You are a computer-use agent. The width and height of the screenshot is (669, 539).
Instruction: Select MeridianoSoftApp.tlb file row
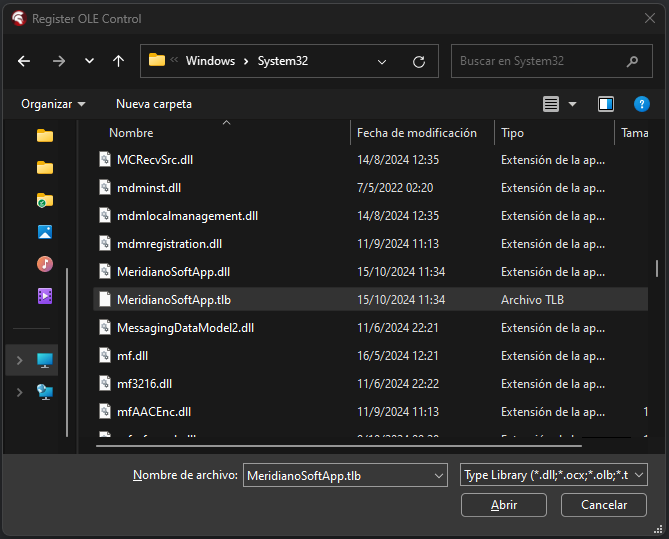click(370, 300)
